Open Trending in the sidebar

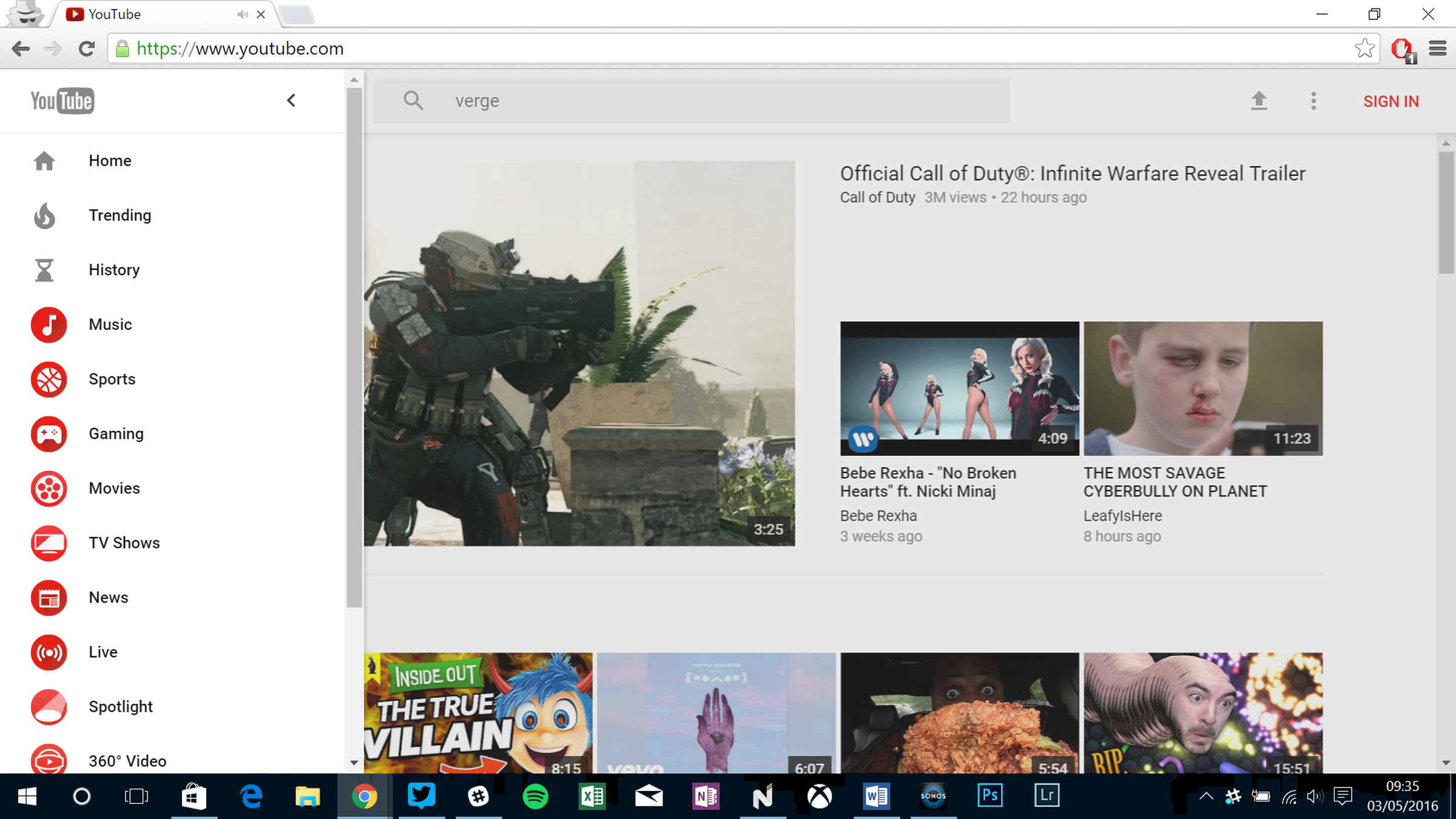120,215
